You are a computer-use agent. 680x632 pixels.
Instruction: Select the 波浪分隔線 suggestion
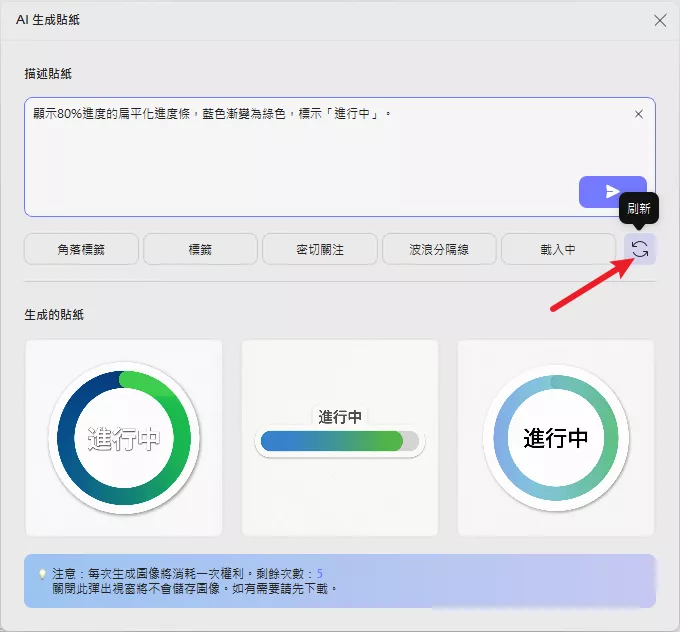tap(439, 249)
